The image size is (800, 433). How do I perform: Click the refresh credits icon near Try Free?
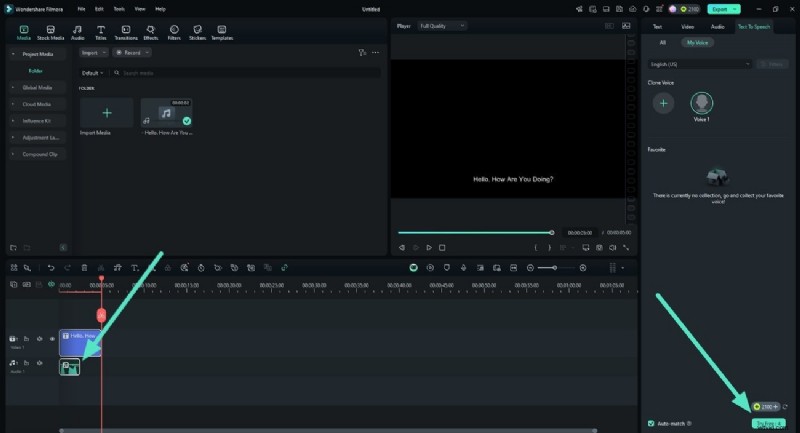coord(785,406)
